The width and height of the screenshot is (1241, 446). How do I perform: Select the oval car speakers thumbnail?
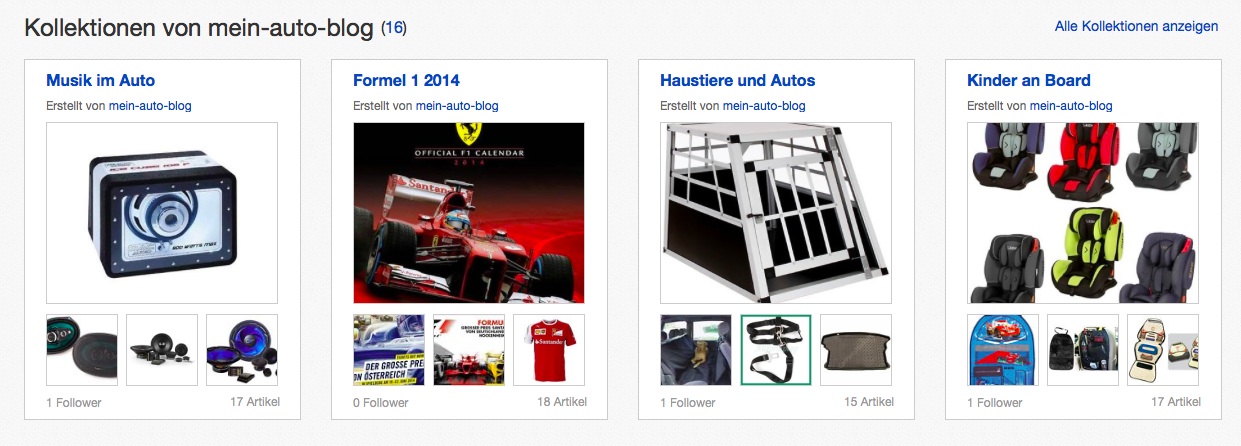point(82,350)
